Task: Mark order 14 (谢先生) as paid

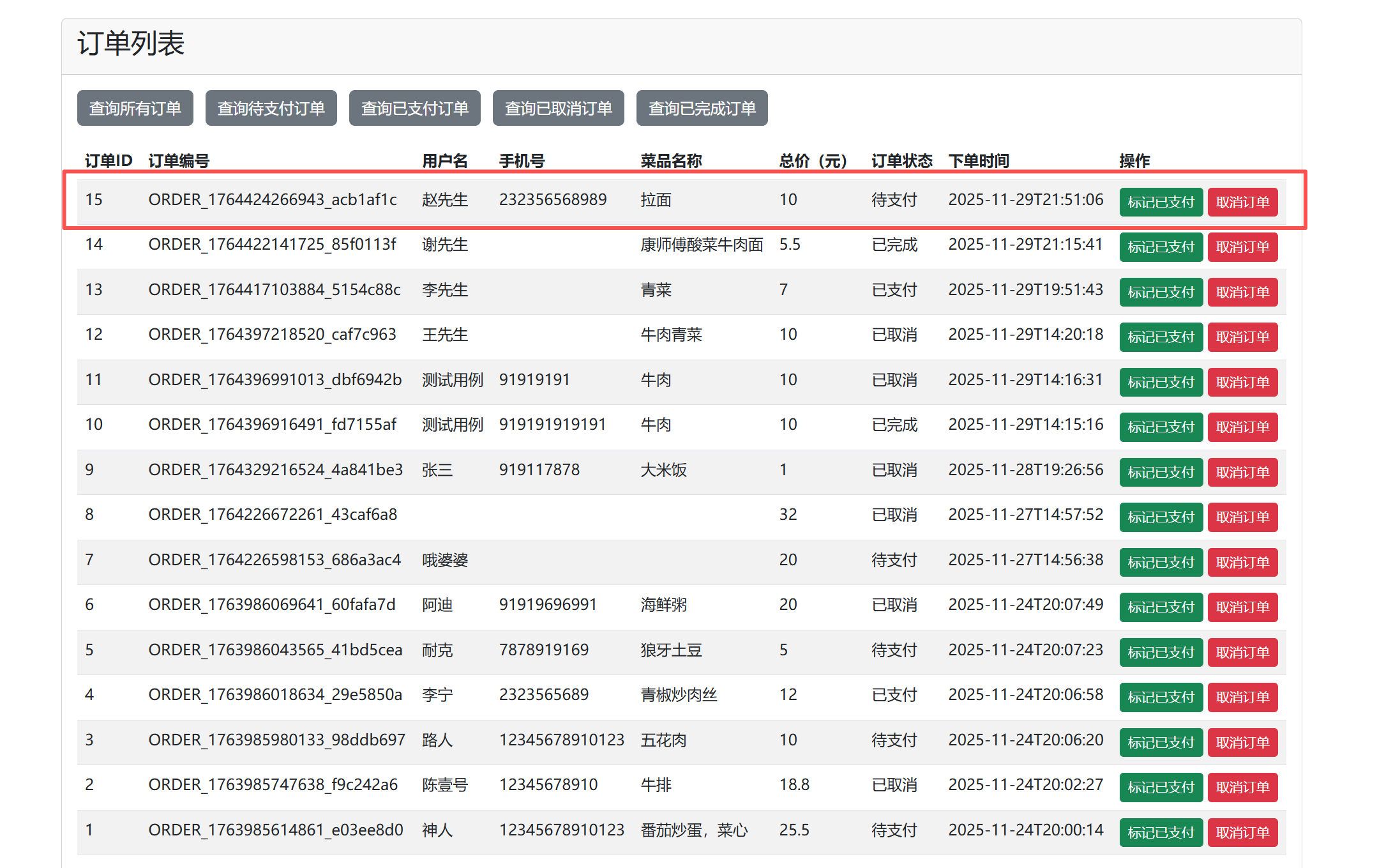Action: pos(1160,247)
